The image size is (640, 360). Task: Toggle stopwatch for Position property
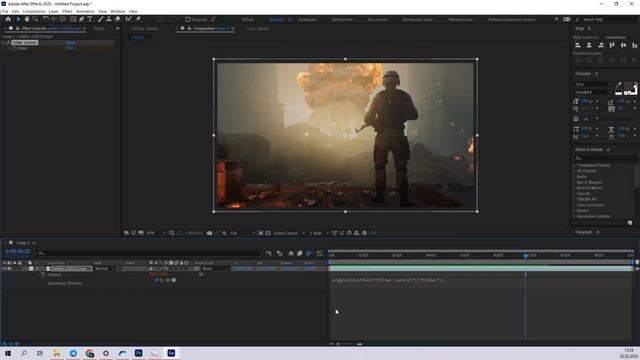(x=43, y=275)
